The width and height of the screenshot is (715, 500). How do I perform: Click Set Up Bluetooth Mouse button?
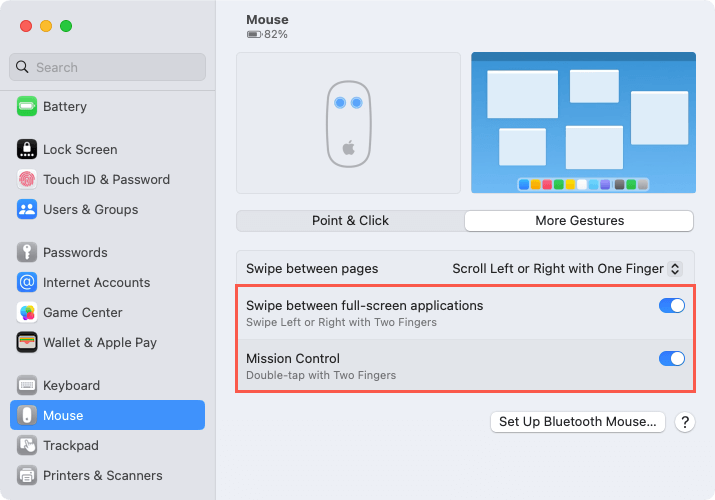coord(577,422)
